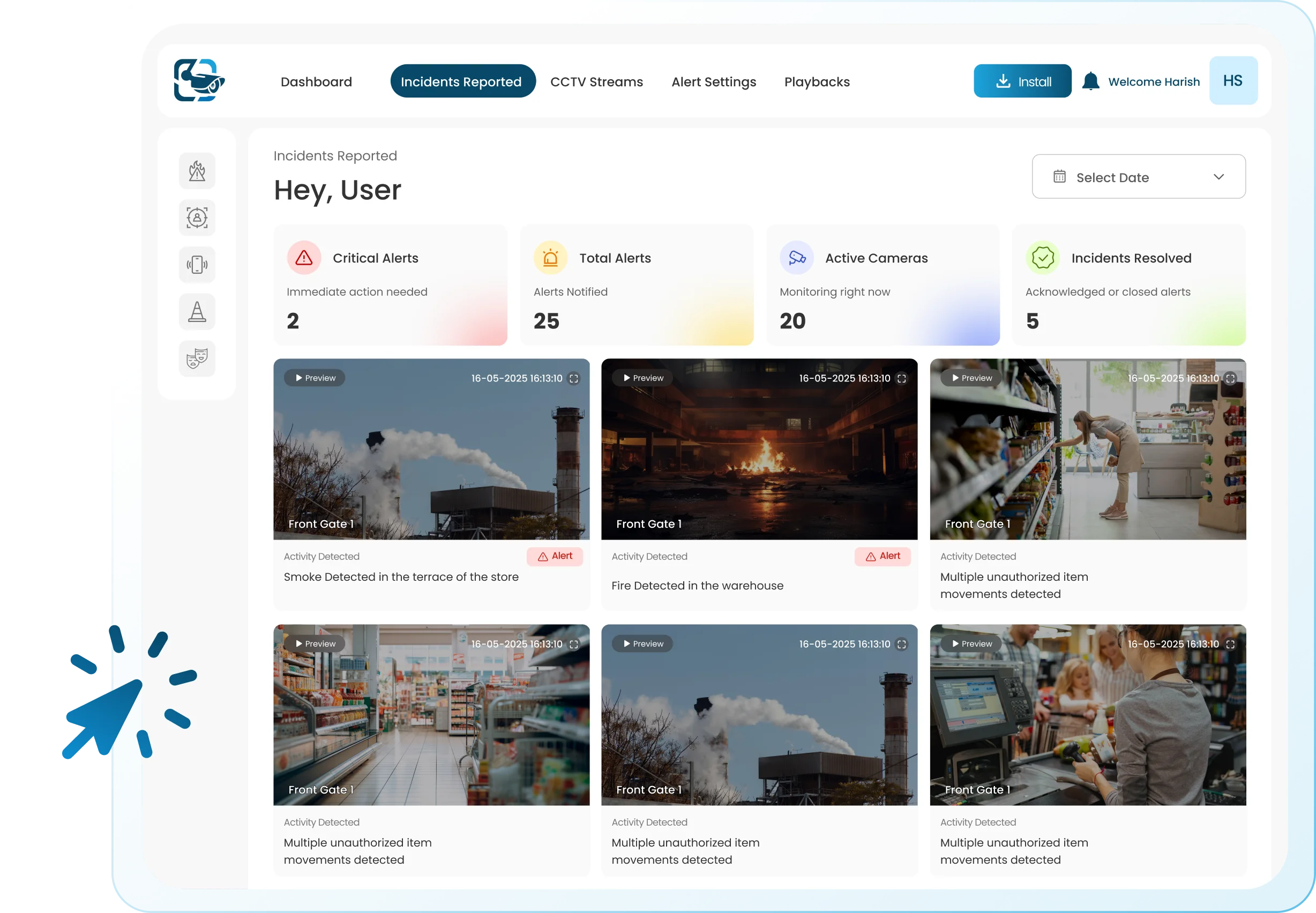
Task: Click the HS user avatar
Action: click(x=1232, y=81)
